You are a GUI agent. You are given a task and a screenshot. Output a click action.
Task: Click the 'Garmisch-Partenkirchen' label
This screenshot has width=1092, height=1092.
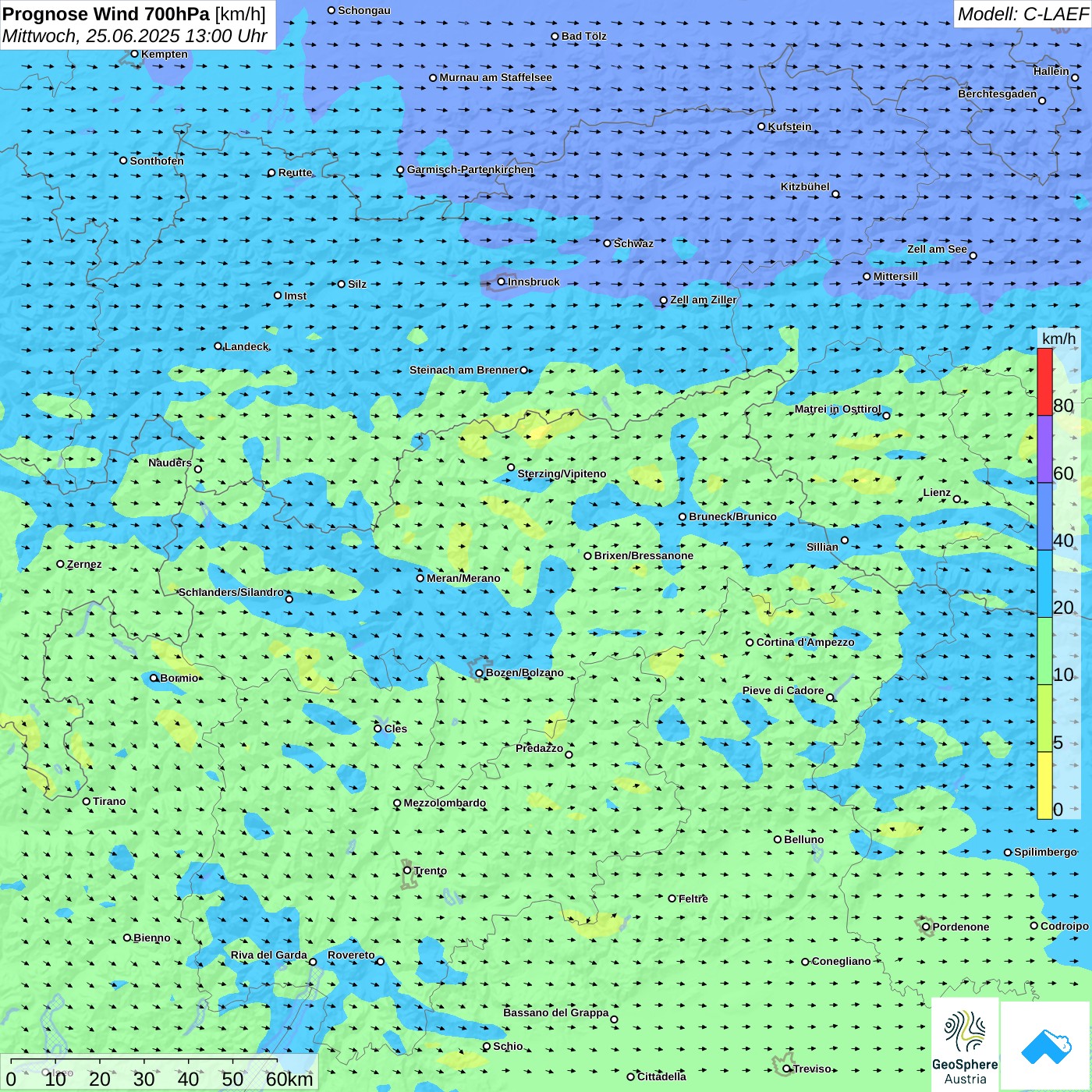click(x=470, y=169)
